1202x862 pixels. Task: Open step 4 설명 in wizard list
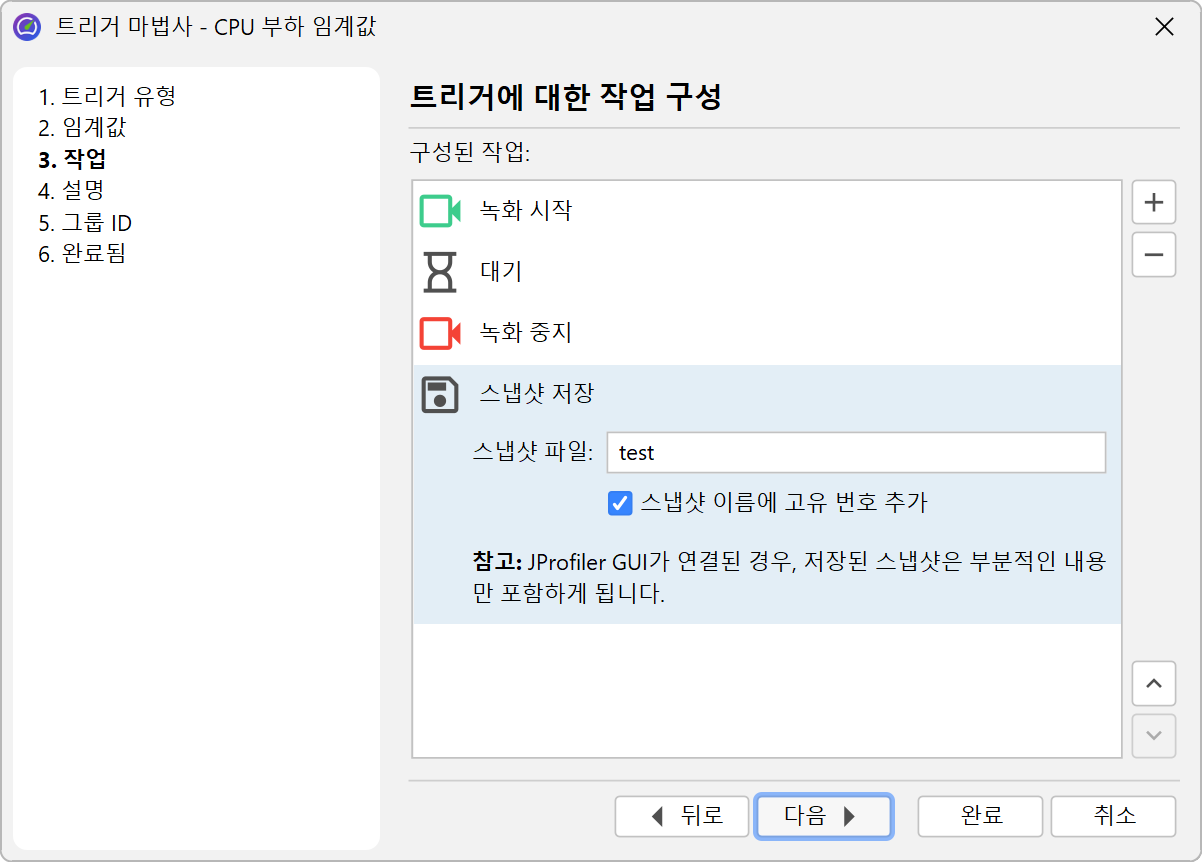[x=71, y=190]
